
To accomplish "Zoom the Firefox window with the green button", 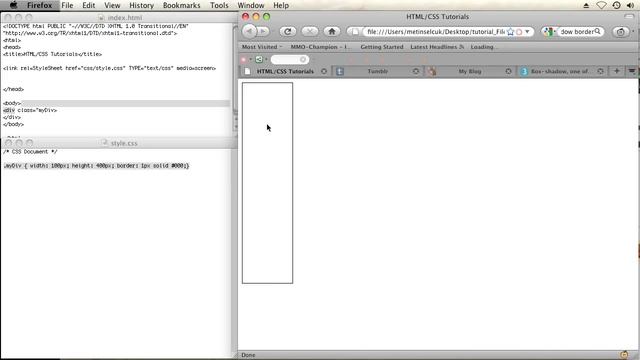I will tap(267, 17).
